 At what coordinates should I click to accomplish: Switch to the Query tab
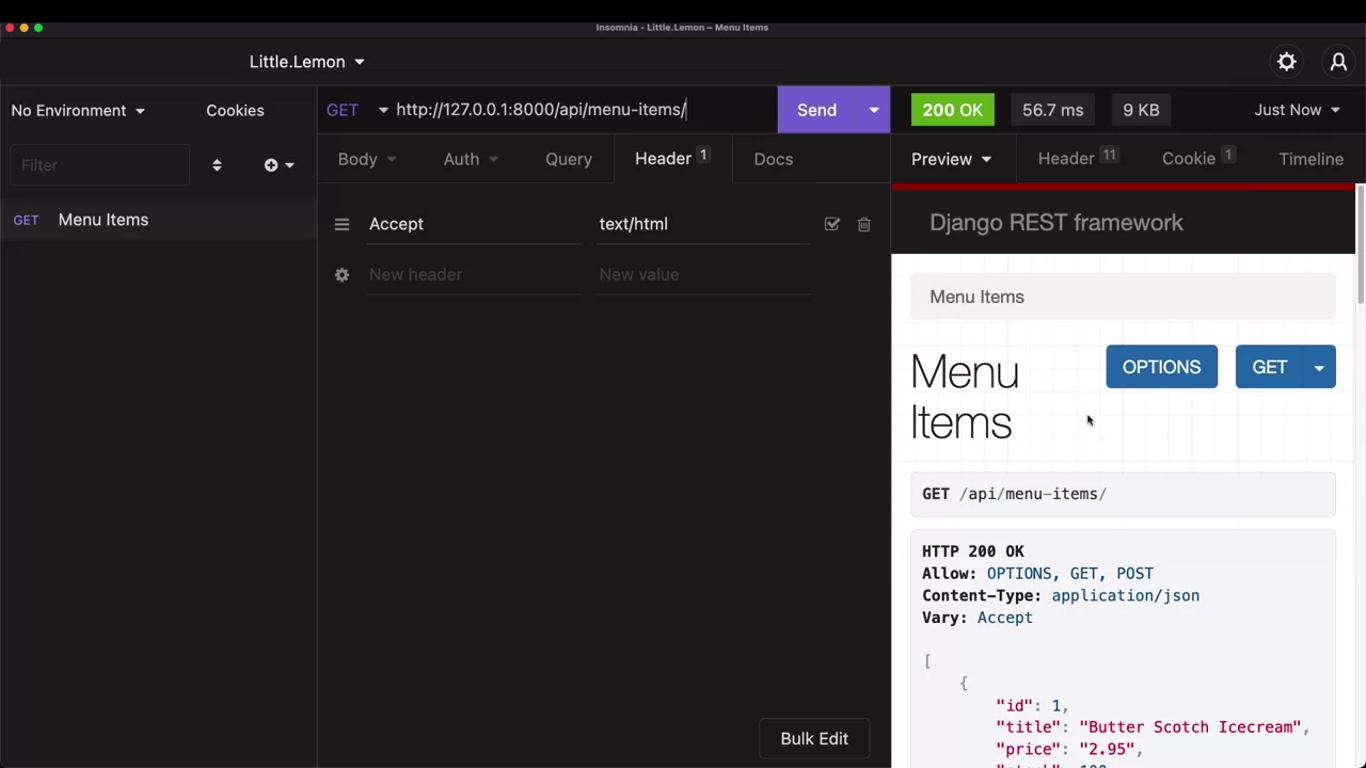pyautogui.click(x=568, y=159)
